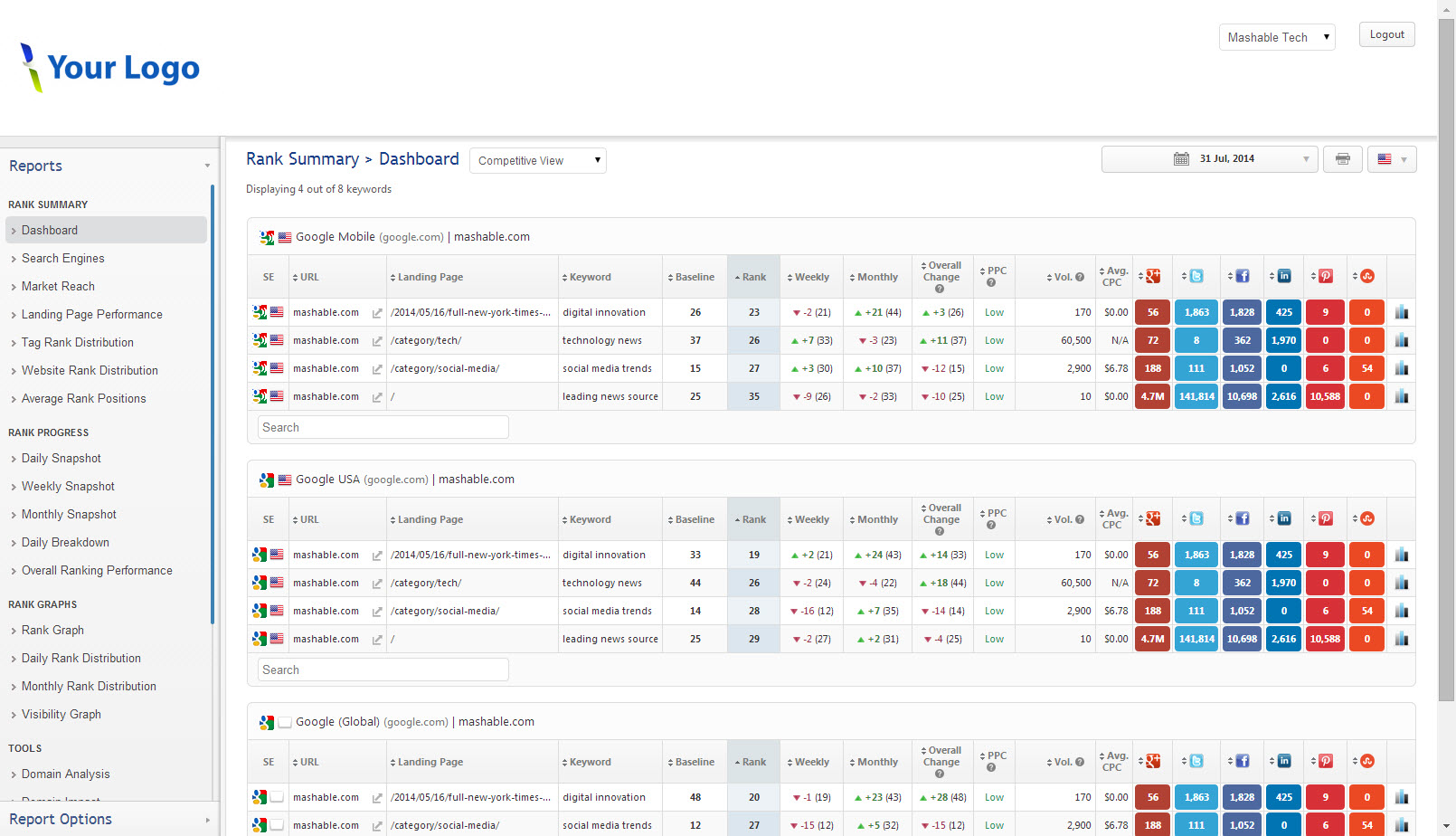Open Weekly Snapshot in the sidebar
Image resolution: width=1456 pixels, height=836 pixels.
point(68,487)
